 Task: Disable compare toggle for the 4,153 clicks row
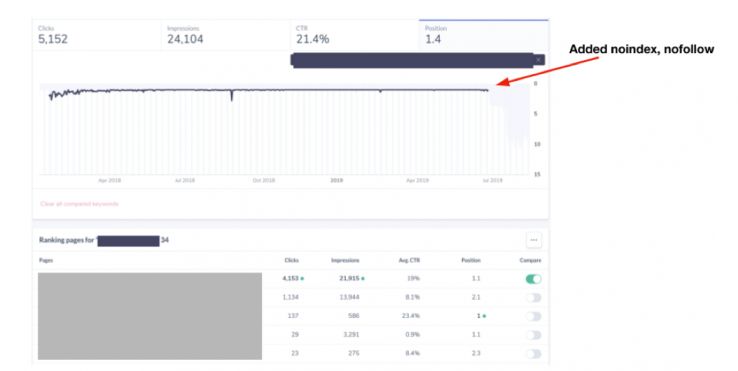(533, 279)
